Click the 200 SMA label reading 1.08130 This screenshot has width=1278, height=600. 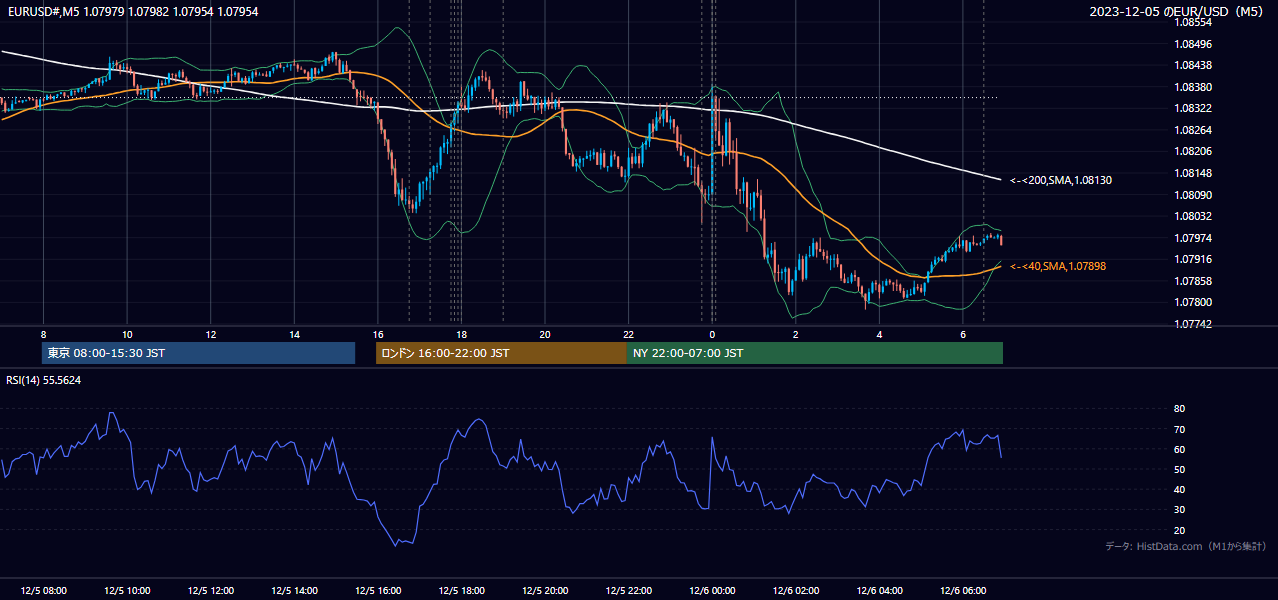[1061, 180]
